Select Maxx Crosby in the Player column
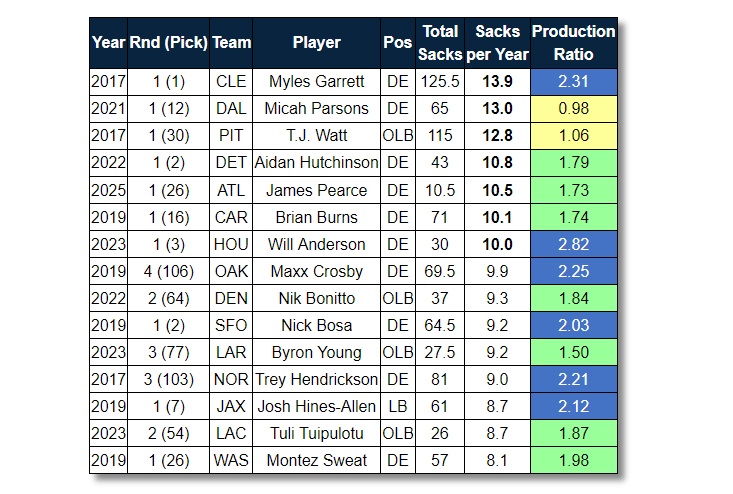This screenshot has width=733, height=494. point(317,271)
